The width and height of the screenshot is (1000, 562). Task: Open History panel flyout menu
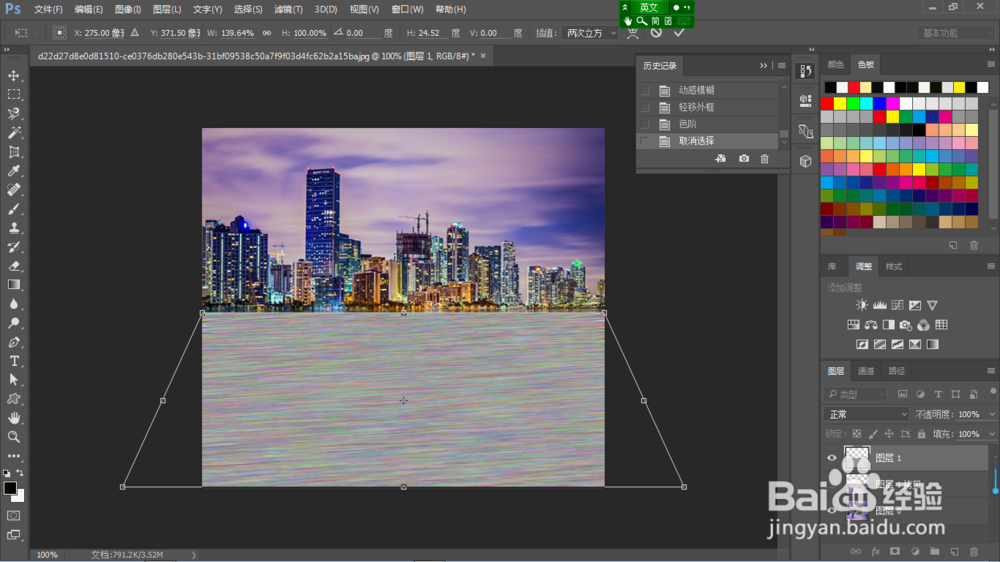click(x=782, y=66)
